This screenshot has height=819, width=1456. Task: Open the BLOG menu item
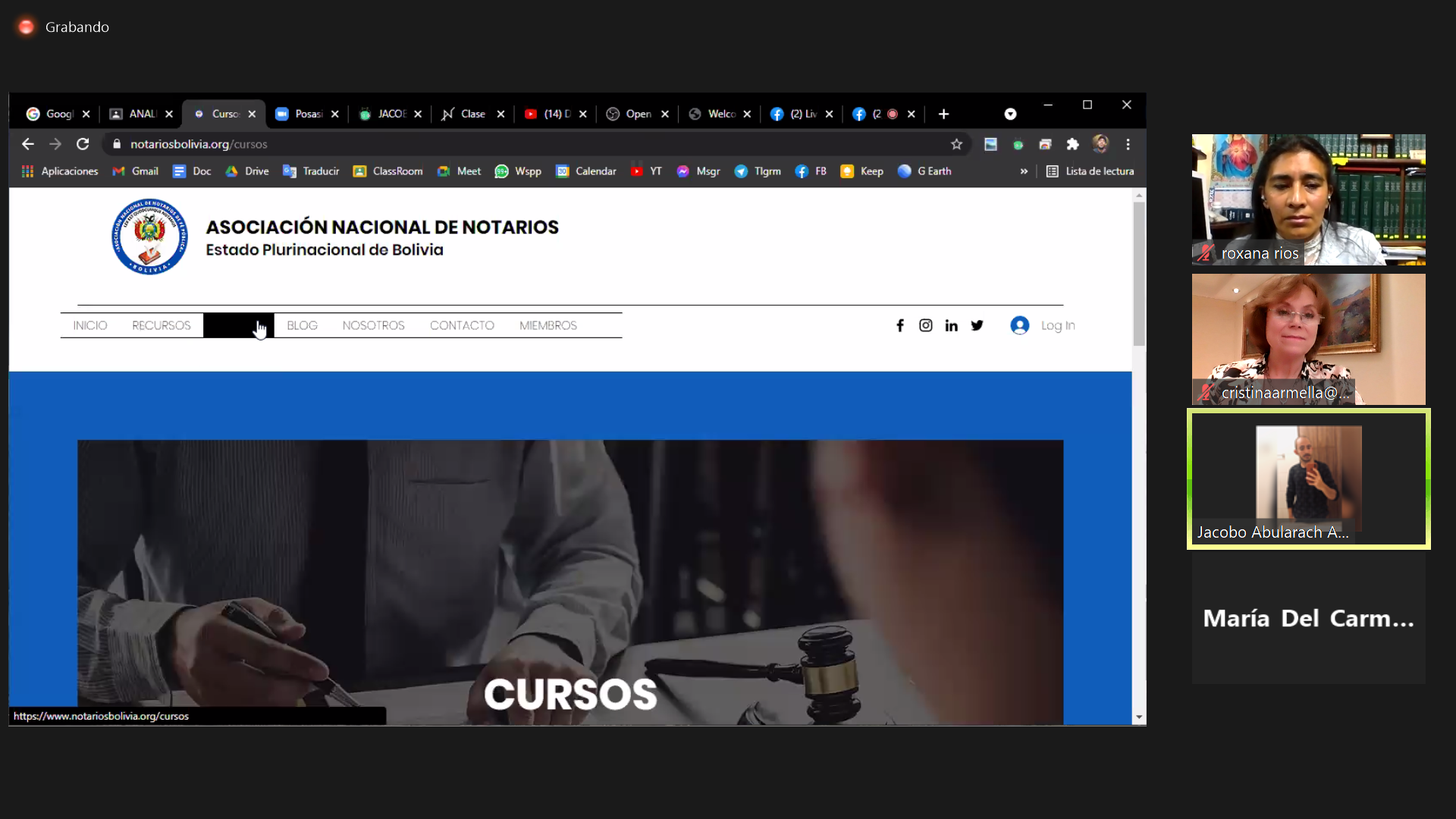click(302, 325)
